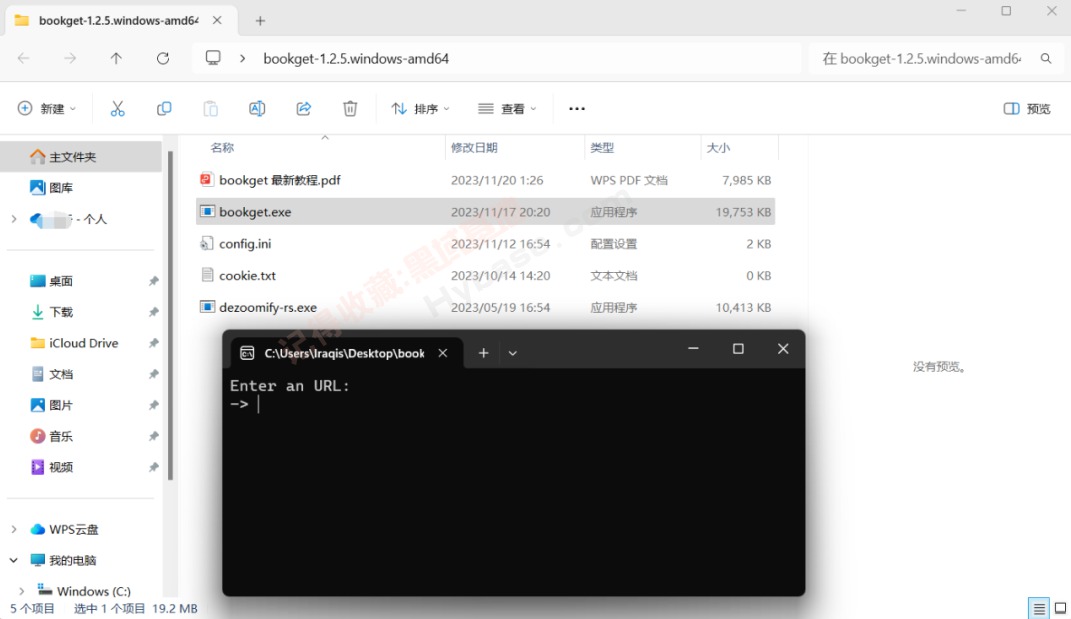This screenshot has height=619, width=1071.
Task: Close the bookget-1.2.5 Explorer tab
Action: (x=217, y=20)
